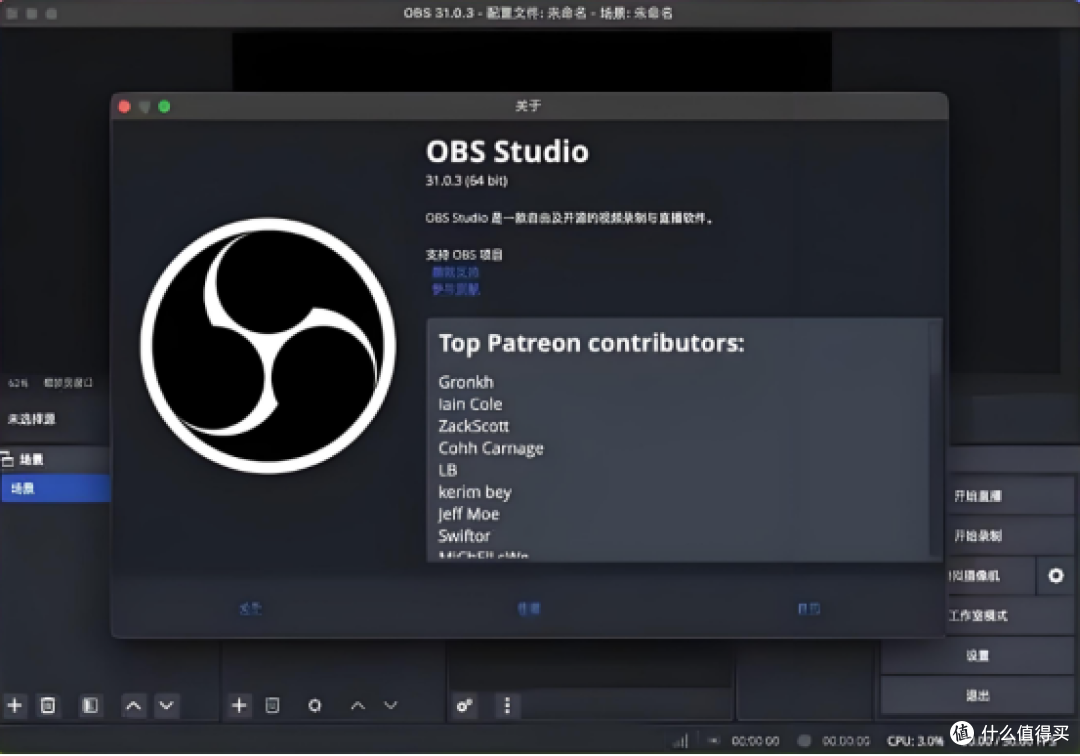Remove selected scene with trash icon

[48, 705]
